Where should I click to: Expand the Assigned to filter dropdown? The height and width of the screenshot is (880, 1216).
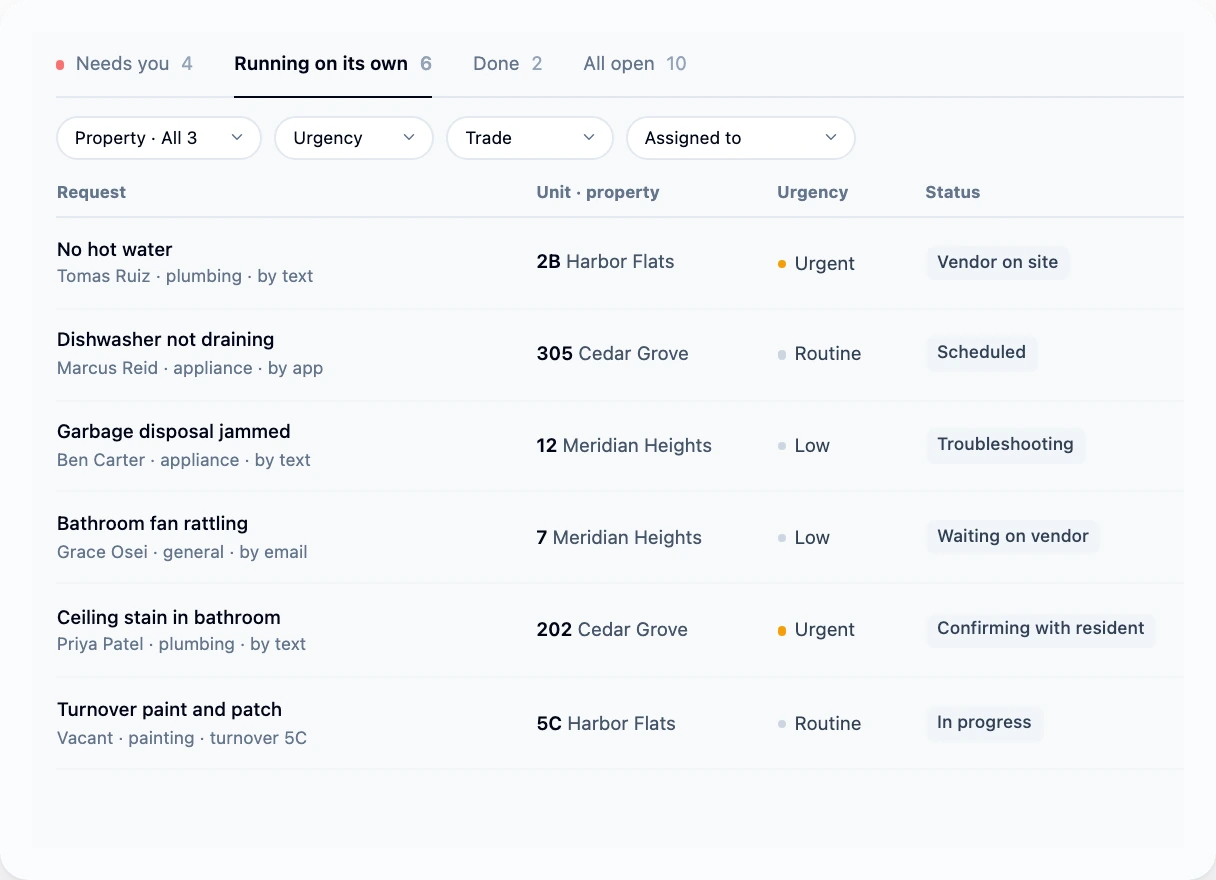(x=741, y=138)
